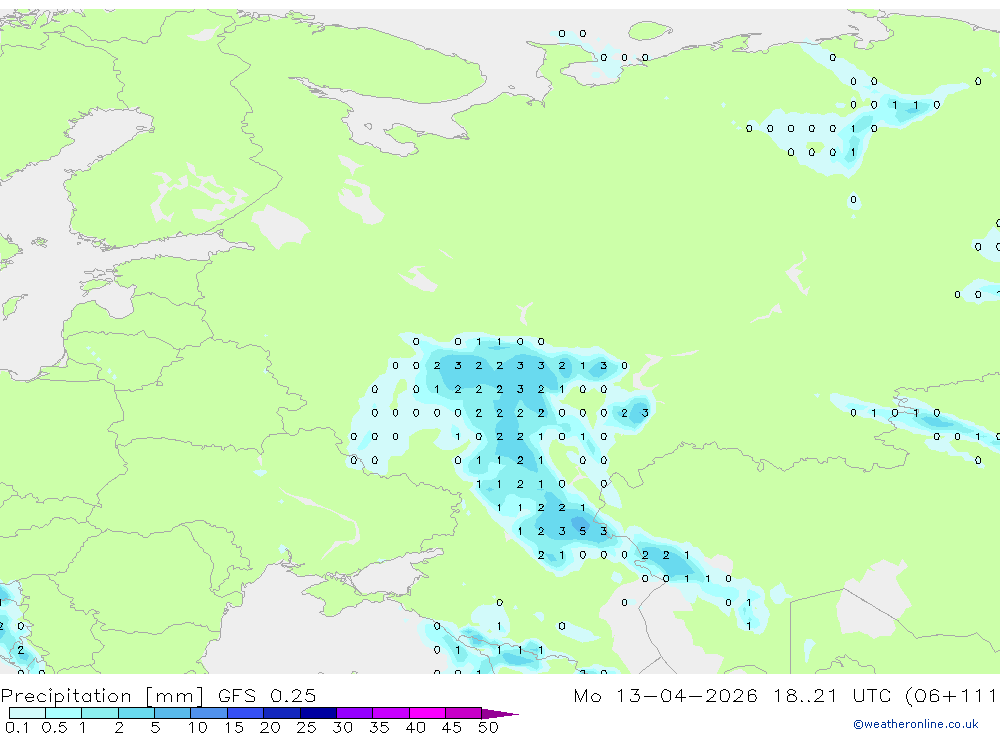The width and height of the screenshot is (1000, 733).
Task: Click the '40' legend scale label
Action: click(415, 727)
